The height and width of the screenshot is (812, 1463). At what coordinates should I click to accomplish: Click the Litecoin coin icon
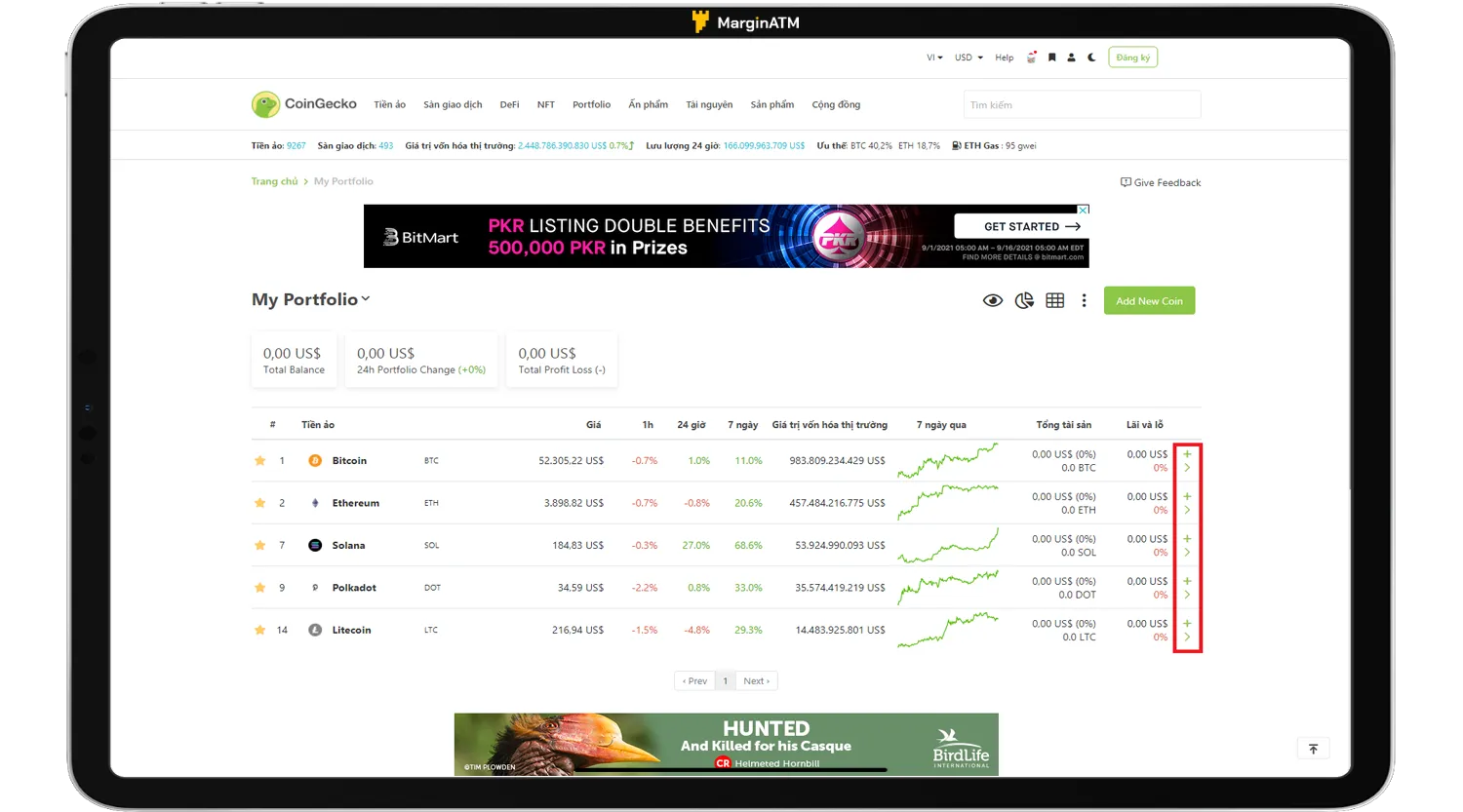tap(315, 631)
